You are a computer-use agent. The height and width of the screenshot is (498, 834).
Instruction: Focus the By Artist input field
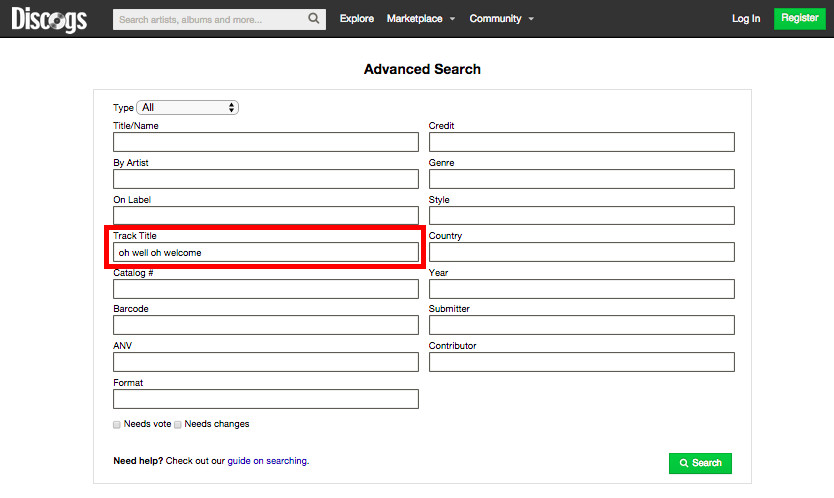tap(265, 179)
